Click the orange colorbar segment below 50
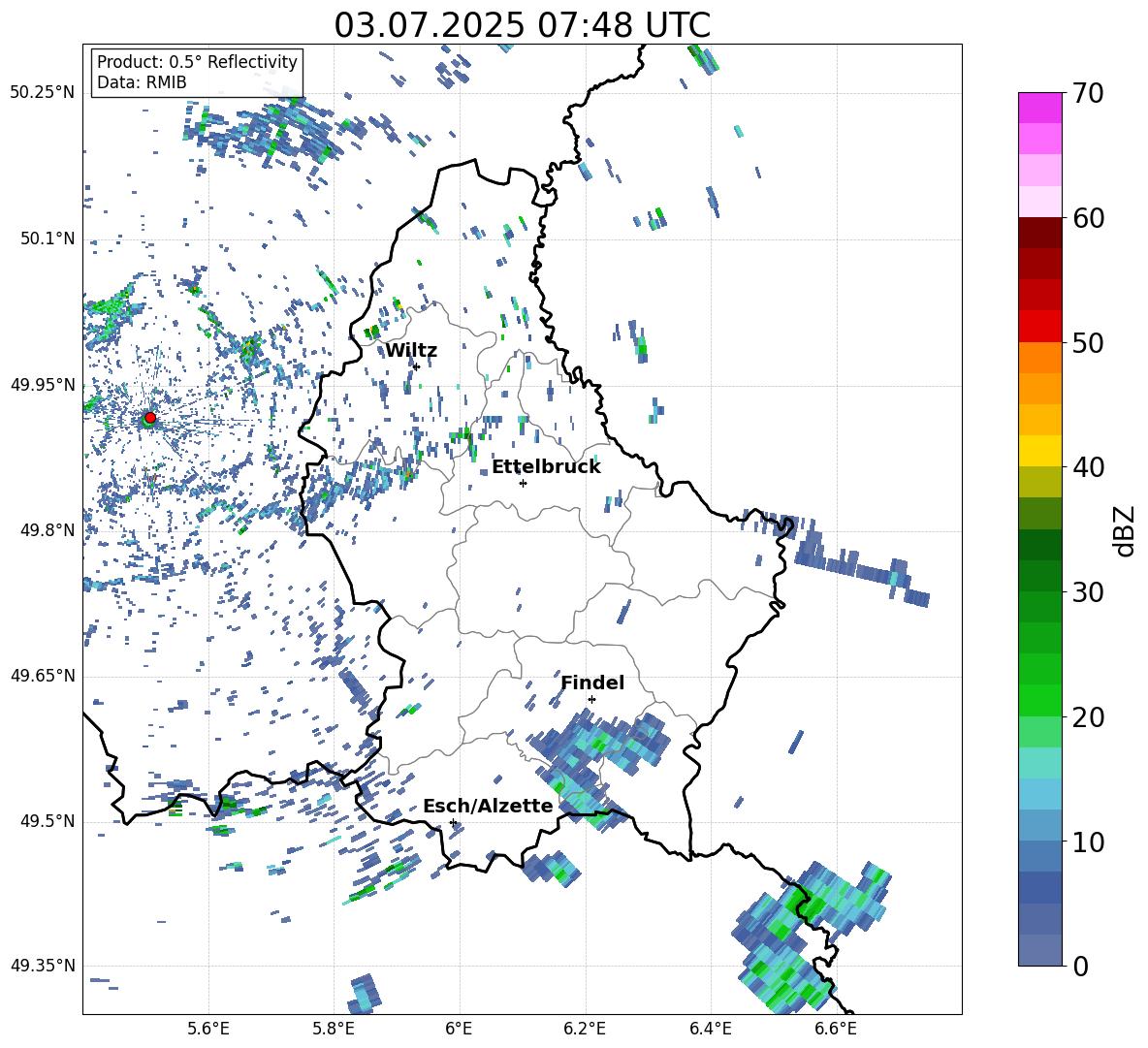Viewport: 1148px width, 1048px height. pyautogui.click(x=1039, y=358)
